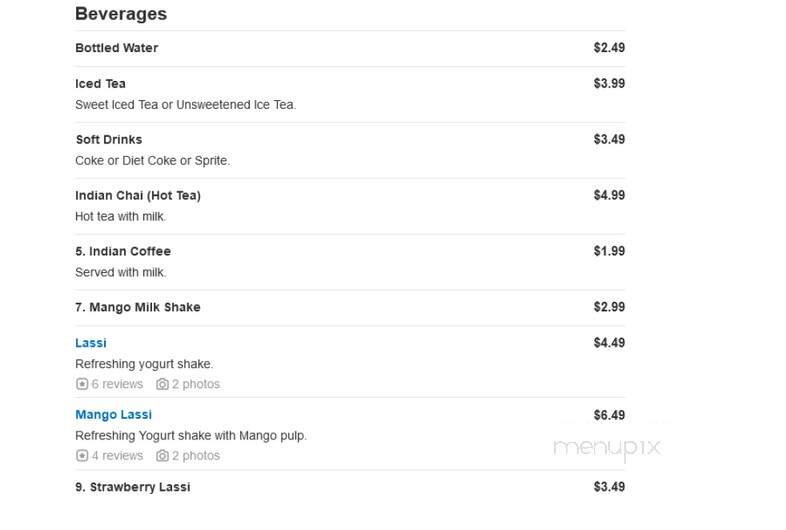View the 2 photos for Mango Lassi
The height and width of the screenshot is (530, 786).
click(x=196, y=456)
